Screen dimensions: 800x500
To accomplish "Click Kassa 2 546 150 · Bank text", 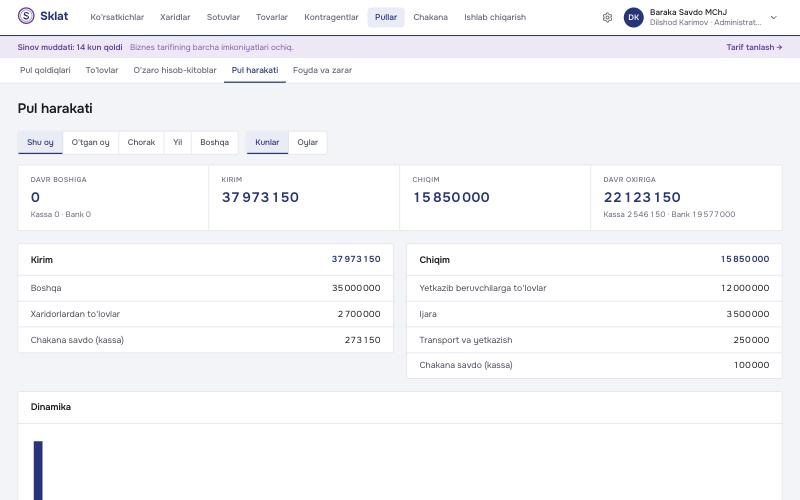I will click(669, 214).
